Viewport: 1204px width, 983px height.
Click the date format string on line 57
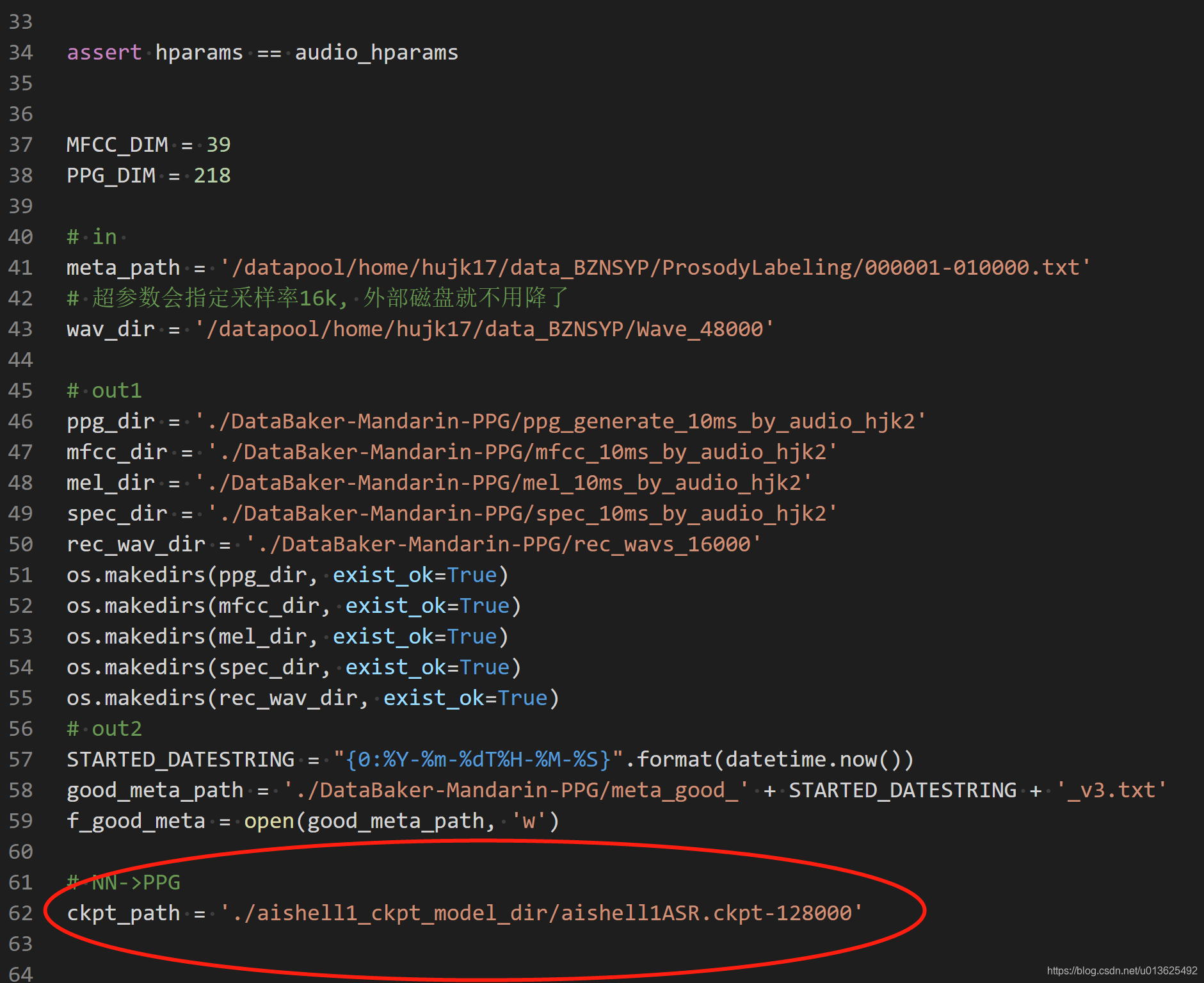(478, 760)
